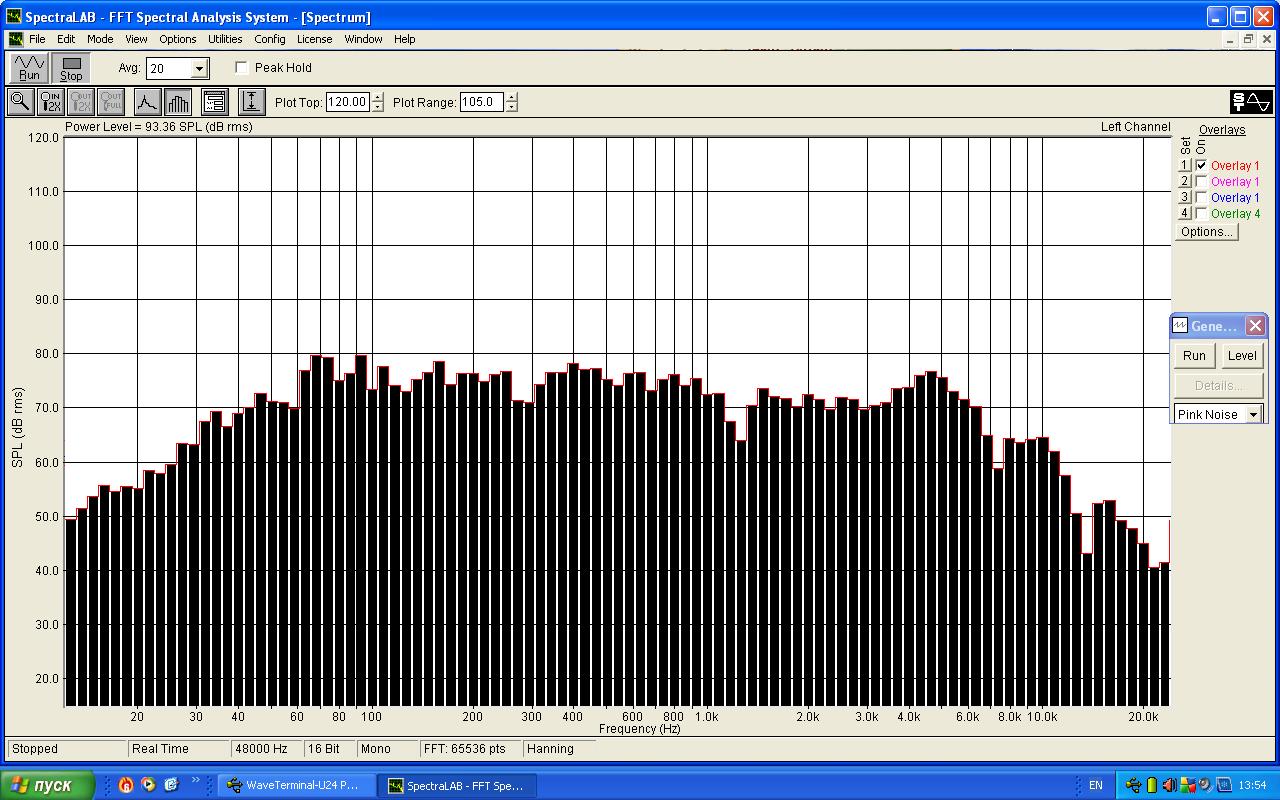Click the overlay Options... button
The height and width of the screenshot is (800, 1280).
coord(1206,232)
